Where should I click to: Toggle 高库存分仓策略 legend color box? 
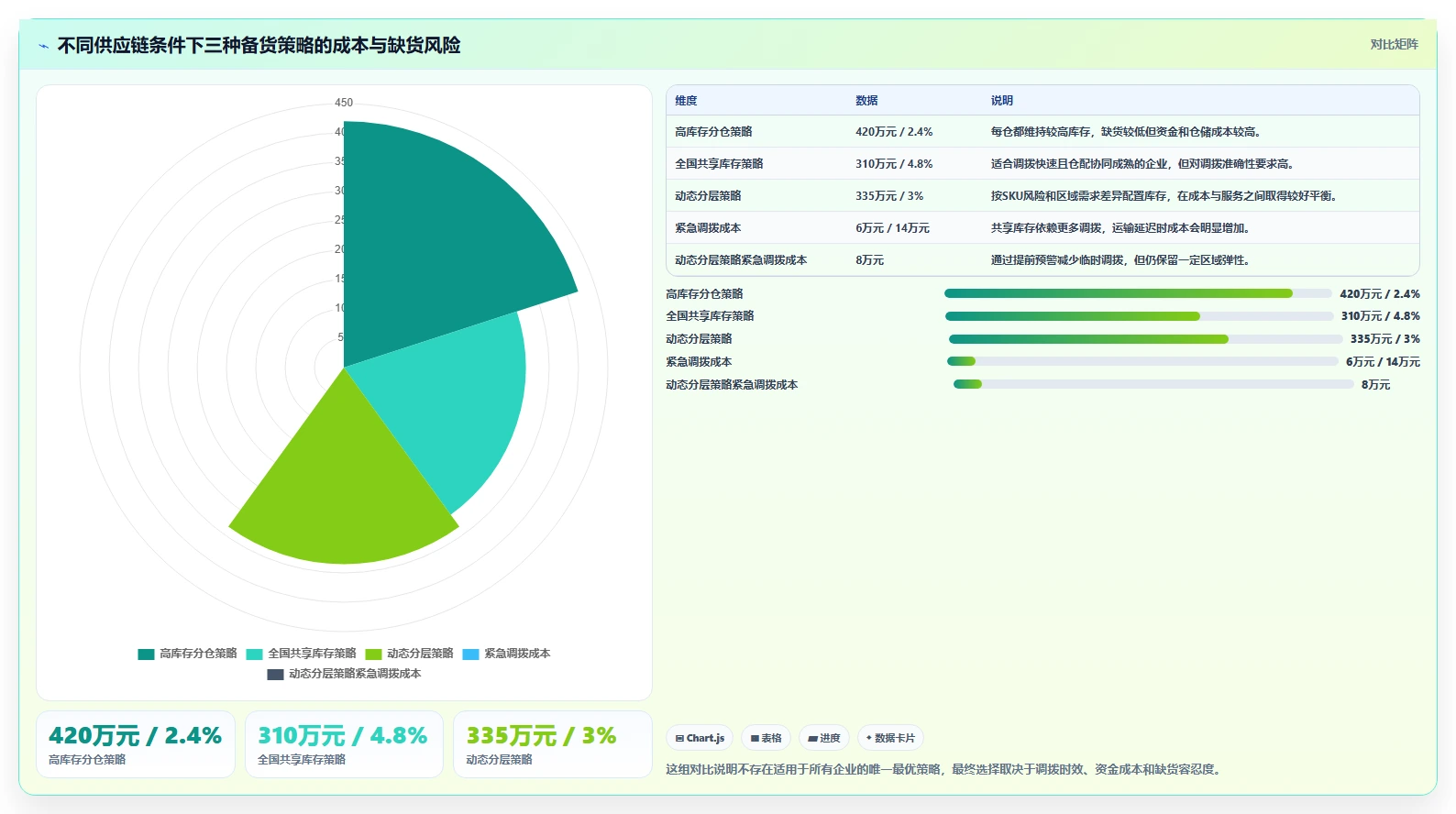(146, 654)
